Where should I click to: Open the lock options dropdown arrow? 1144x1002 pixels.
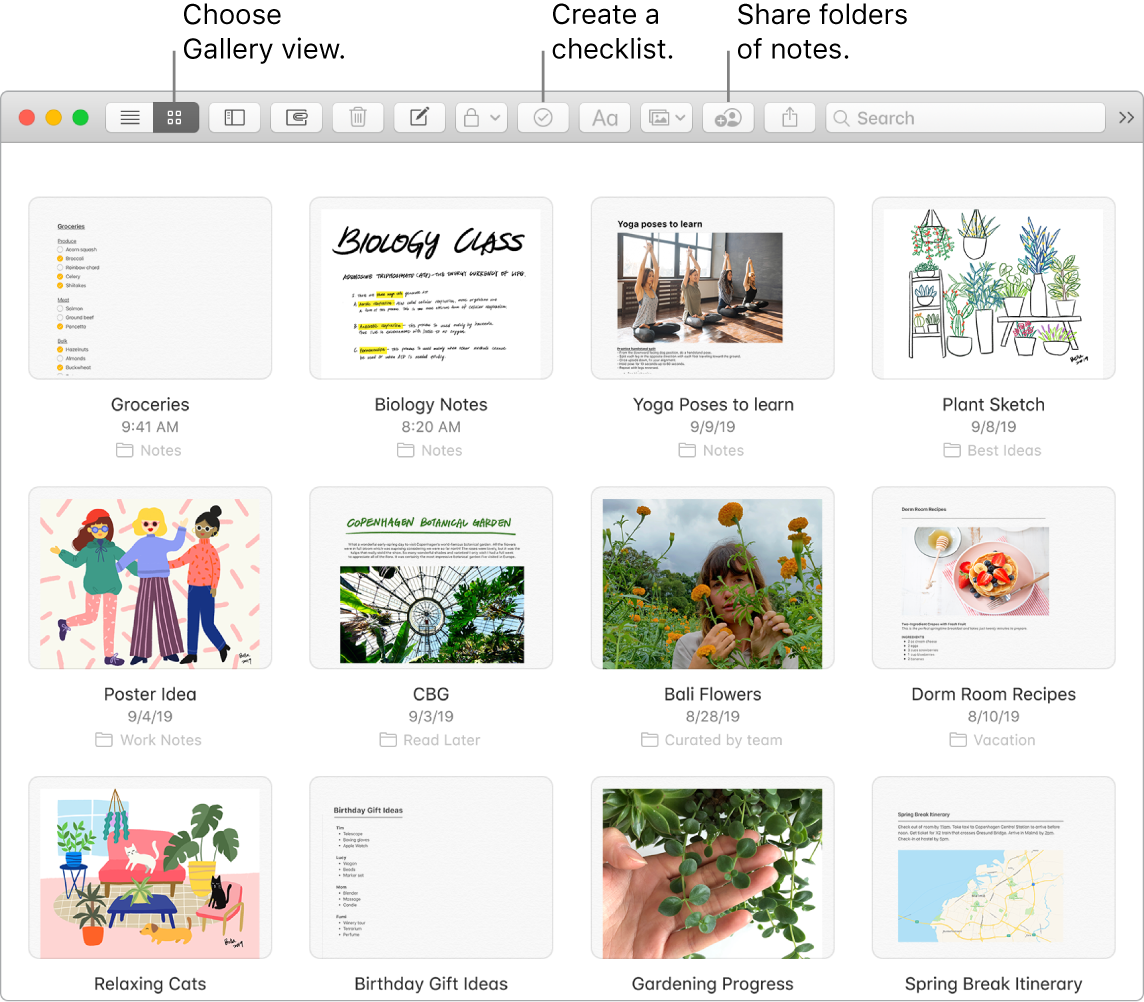[x=493, y=117]
